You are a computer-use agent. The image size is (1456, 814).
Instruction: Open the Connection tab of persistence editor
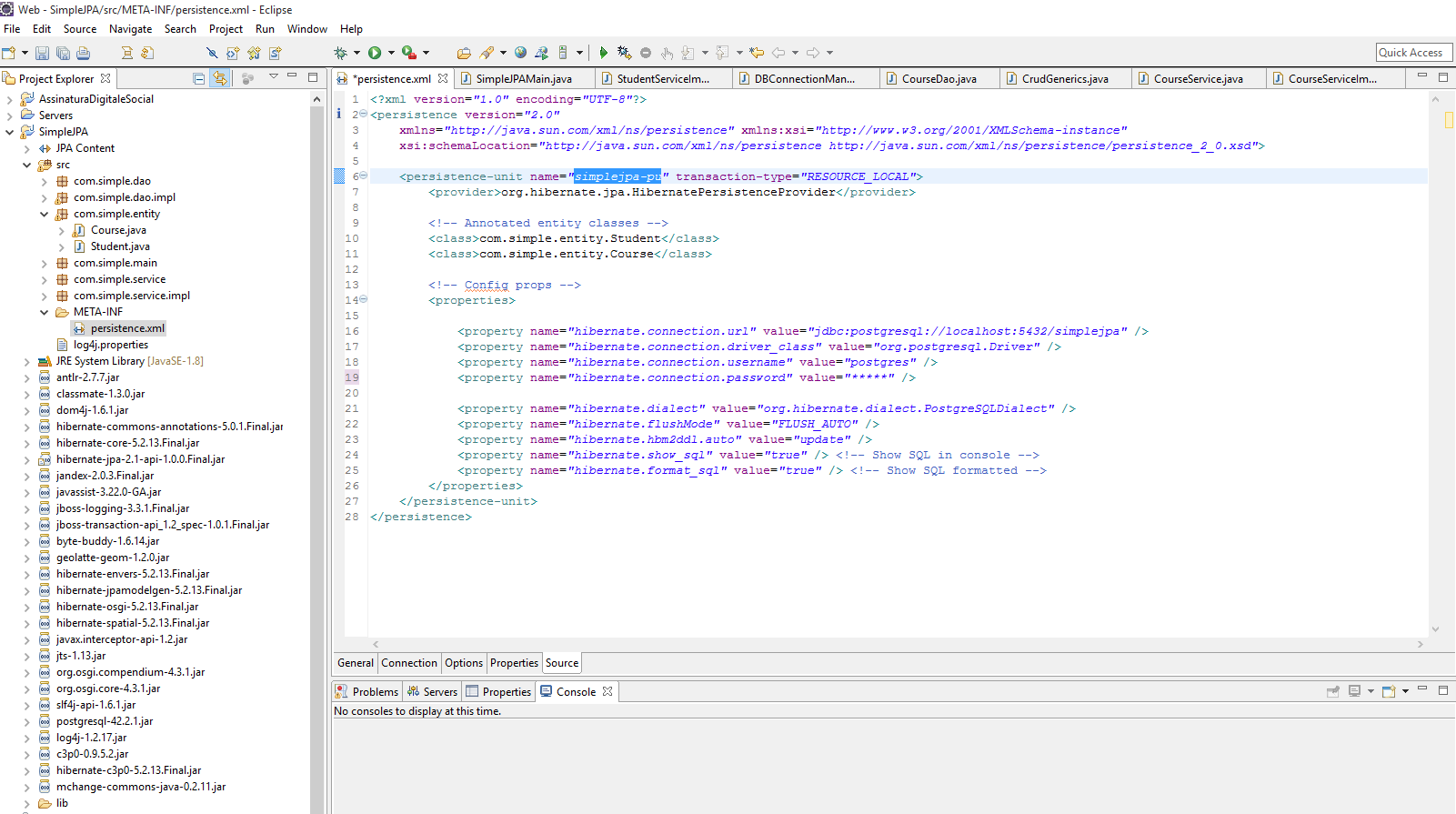point(408,663)
